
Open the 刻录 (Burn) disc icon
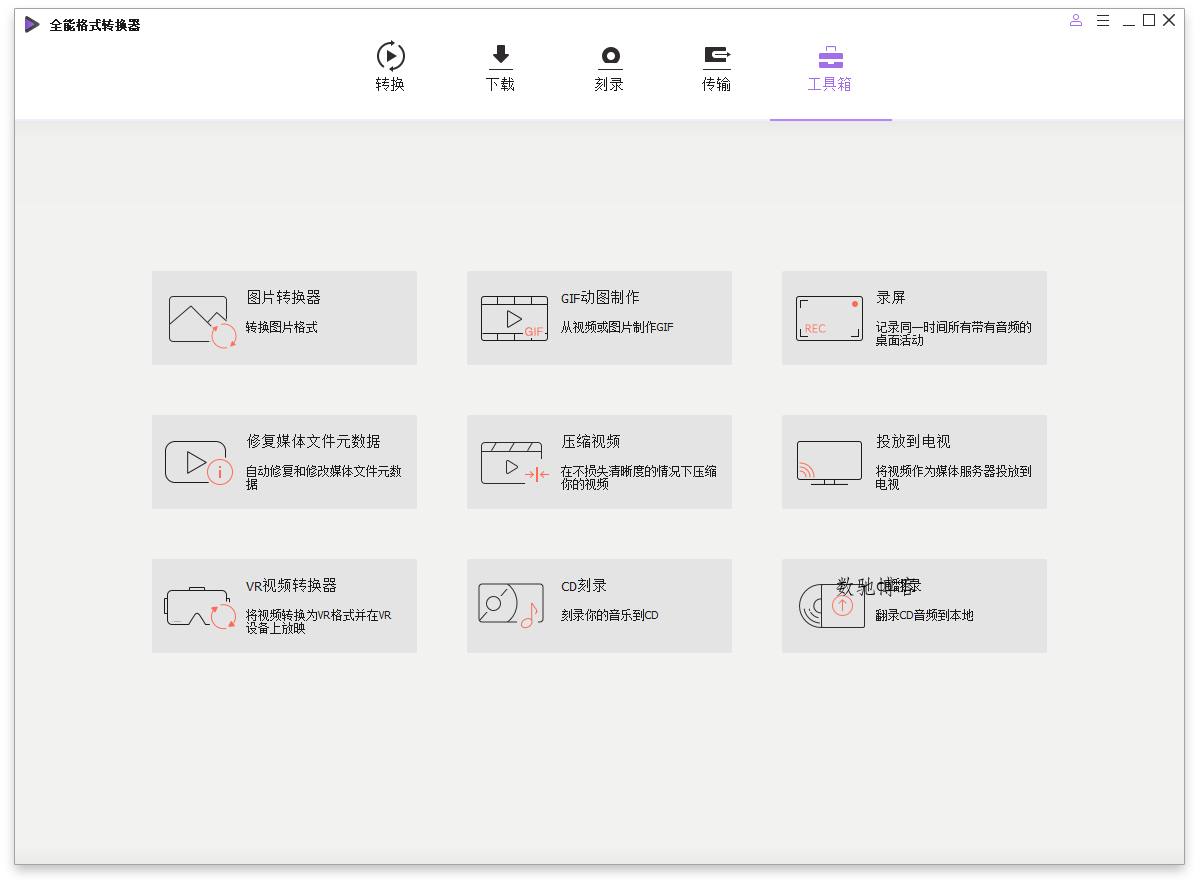pyautogui.click(x=610, y=57)
